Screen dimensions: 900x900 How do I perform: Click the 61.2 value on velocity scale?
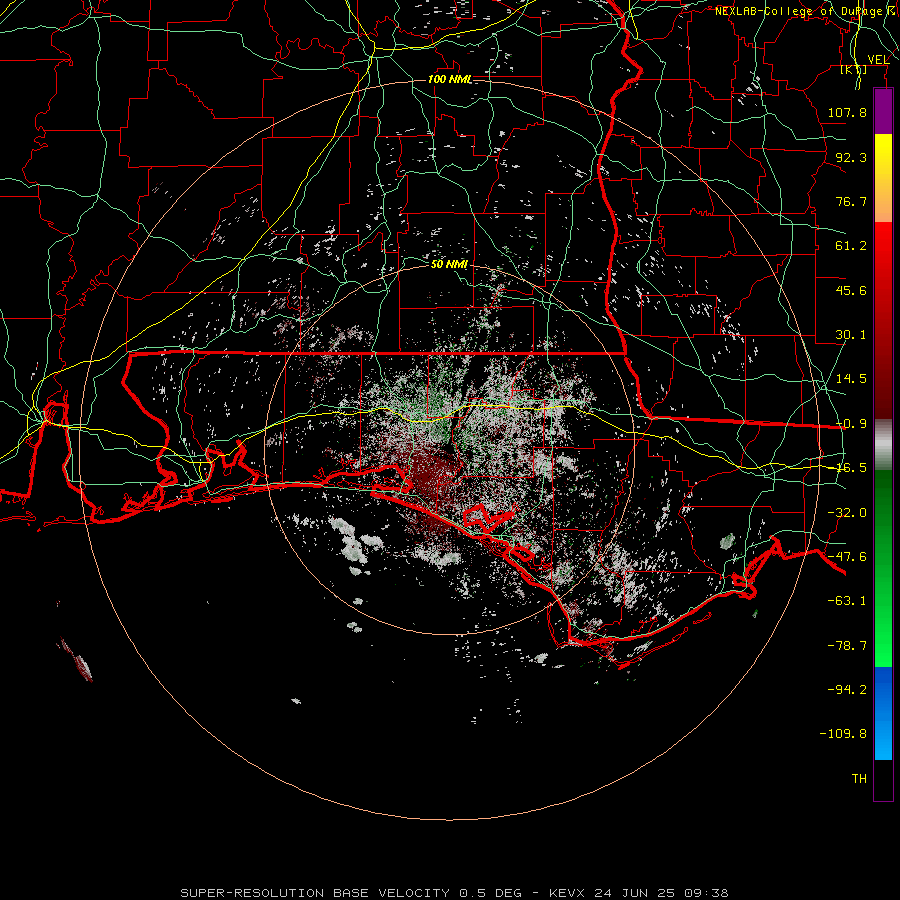point(851,246)
